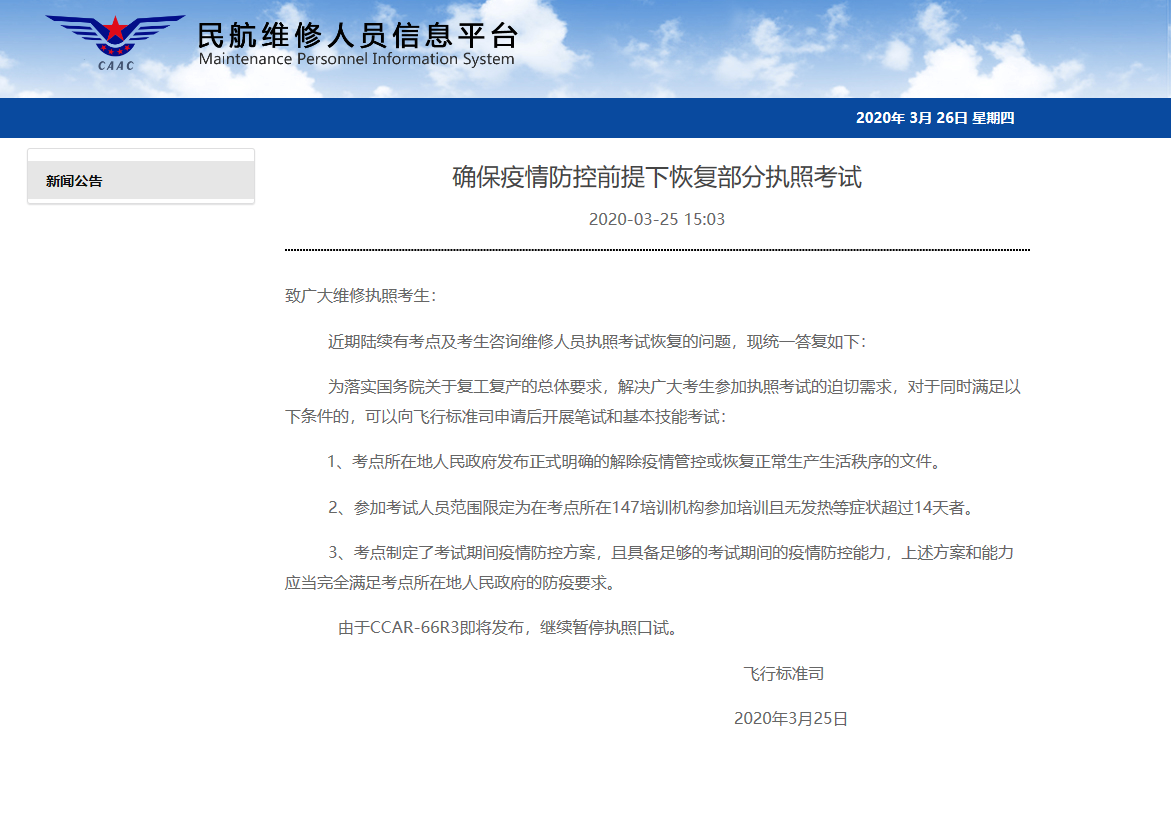Click the closing date 2020年3月25日
The width and height of the screenshot is (1171, 828).
(790, 719)
